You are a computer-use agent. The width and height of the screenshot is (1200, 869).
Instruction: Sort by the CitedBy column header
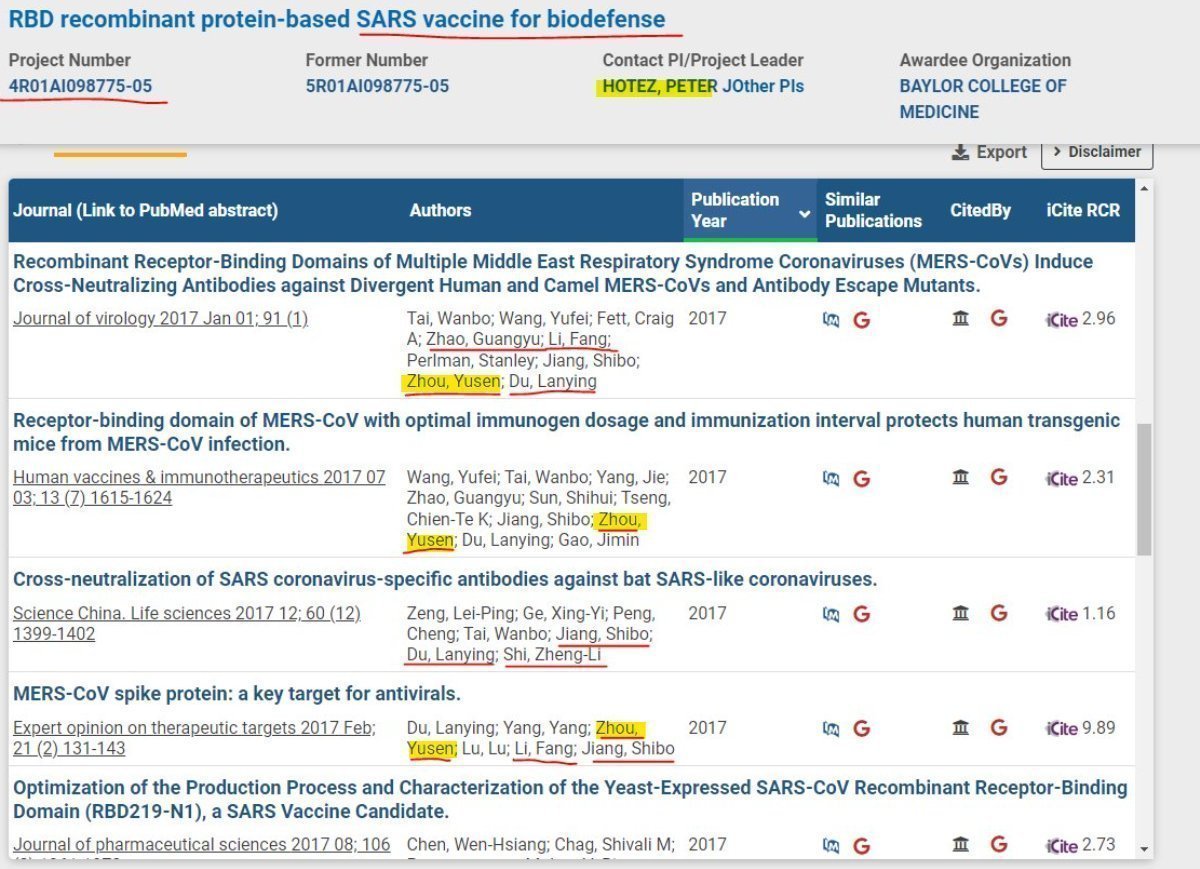[980, 210]
